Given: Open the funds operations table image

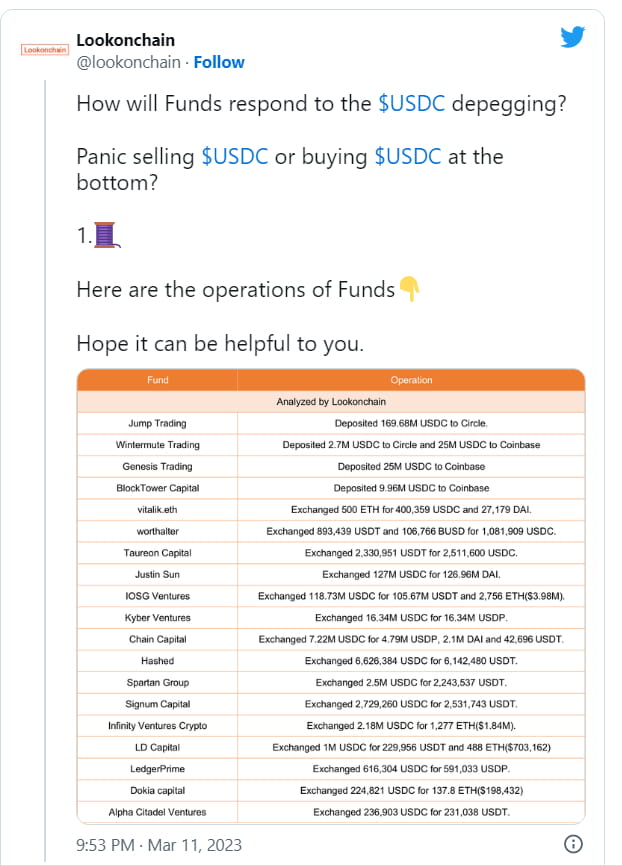Looking at the screenshot, I should [331, 596].
